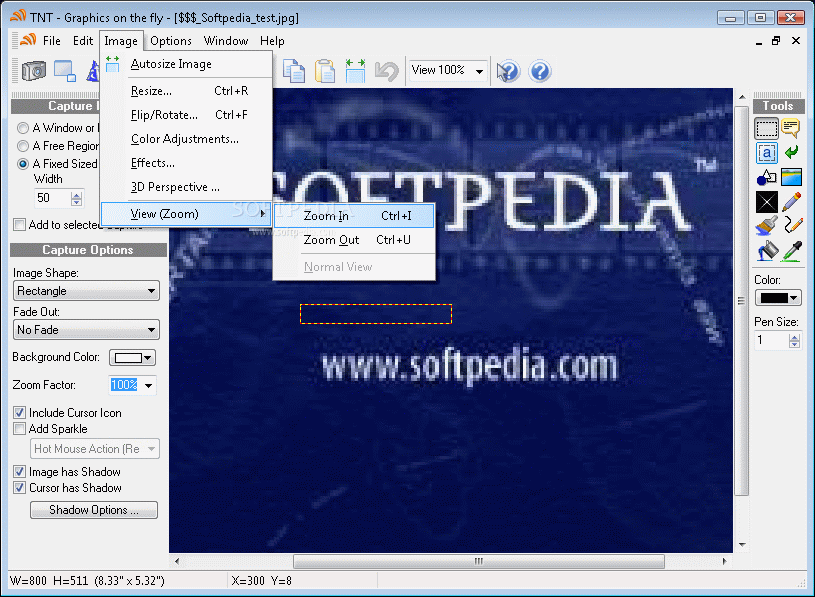This screenshot has height=597, width=815.
Task: Select Color Adjustments... menu entry
Action: [187, 139]
